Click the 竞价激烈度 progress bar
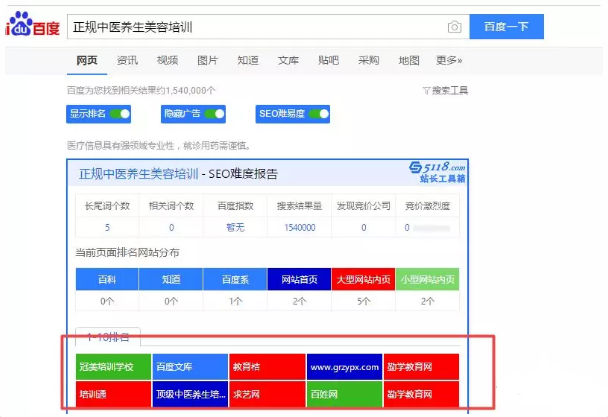 pos(432,228)
